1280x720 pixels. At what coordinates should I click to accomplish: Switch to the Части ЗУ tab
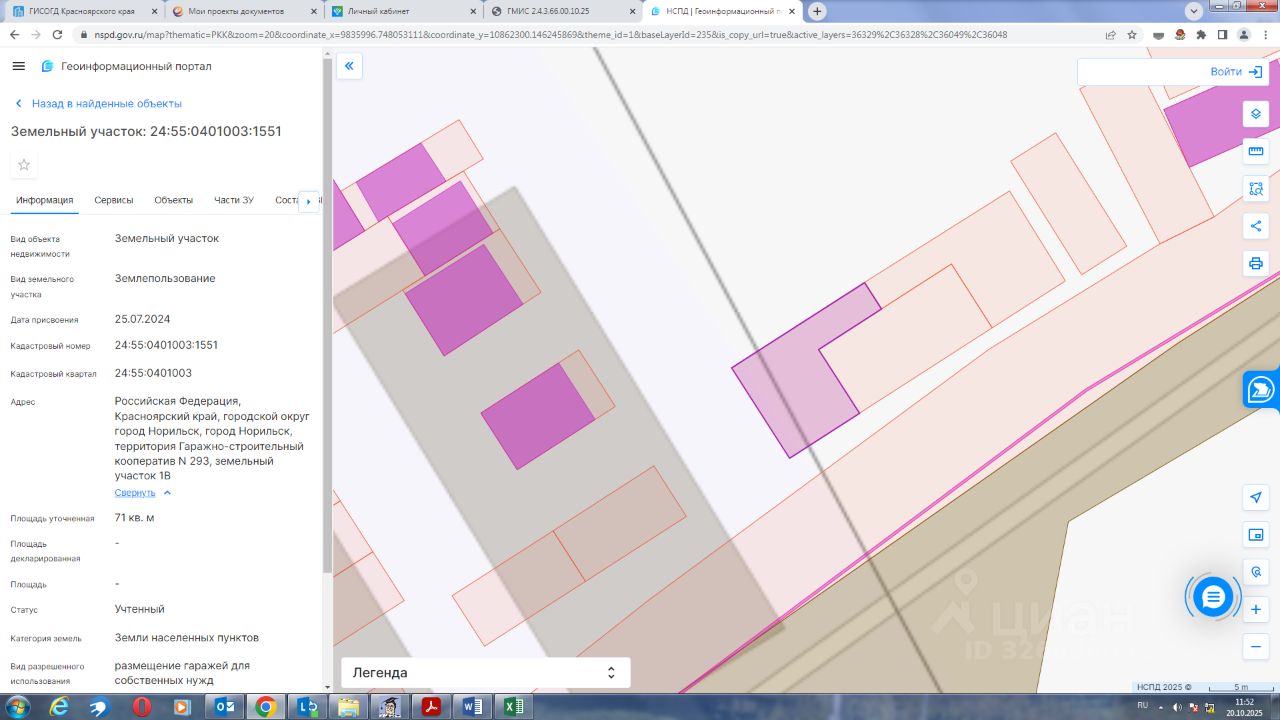pyautogui.click(x=234, y=200)
